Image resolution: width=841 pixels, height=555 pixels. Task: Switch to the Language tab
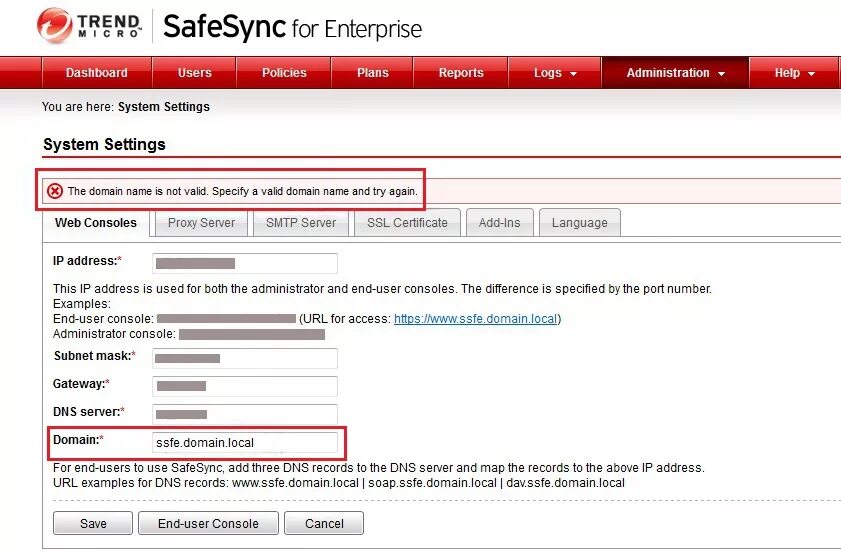(580, 223)
